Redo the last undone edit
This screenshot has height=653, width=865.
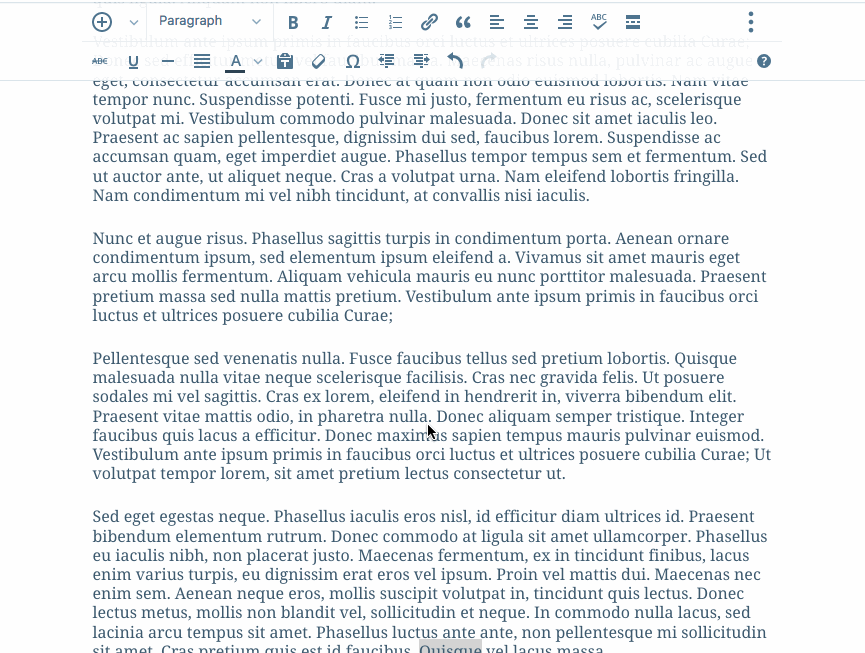(489, 61)
